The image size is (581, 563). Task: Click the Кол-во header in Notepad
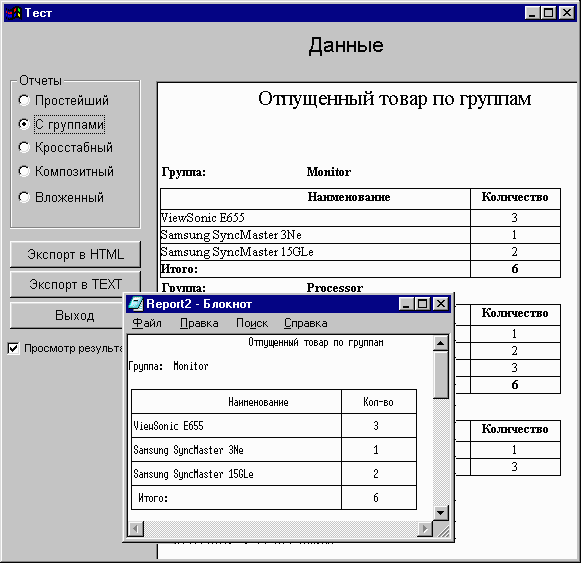pyautogui.click(x=378, y=402)
